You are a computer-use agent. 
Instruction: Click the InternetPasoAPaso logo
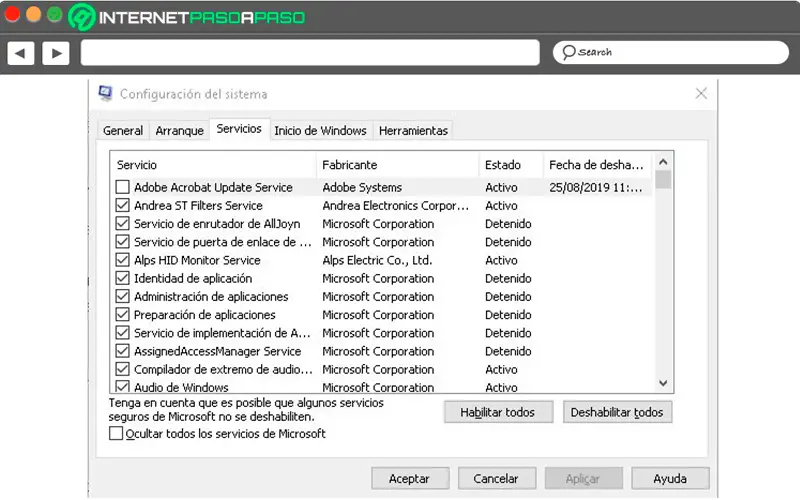coord(185,17)
